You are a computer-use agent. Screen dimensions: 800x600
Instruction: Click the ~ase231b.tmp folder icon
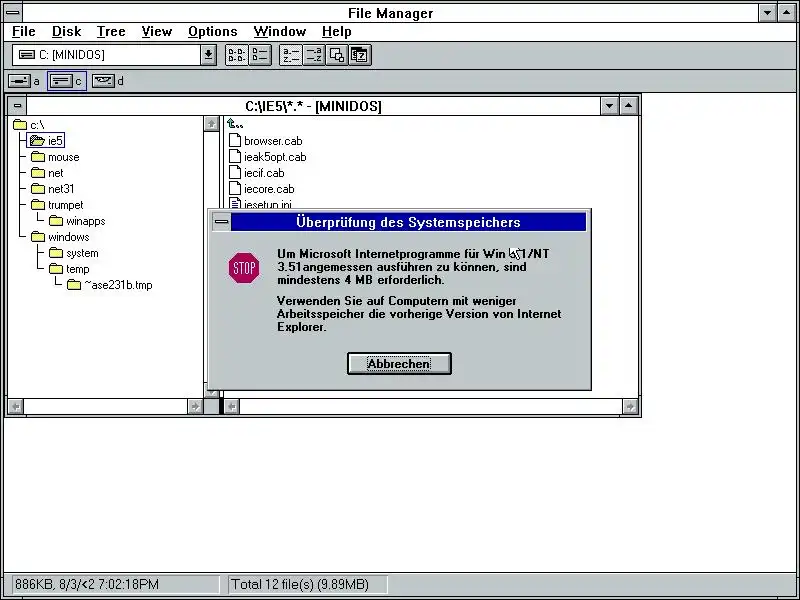pyautogui.click(x=74, y=285)
